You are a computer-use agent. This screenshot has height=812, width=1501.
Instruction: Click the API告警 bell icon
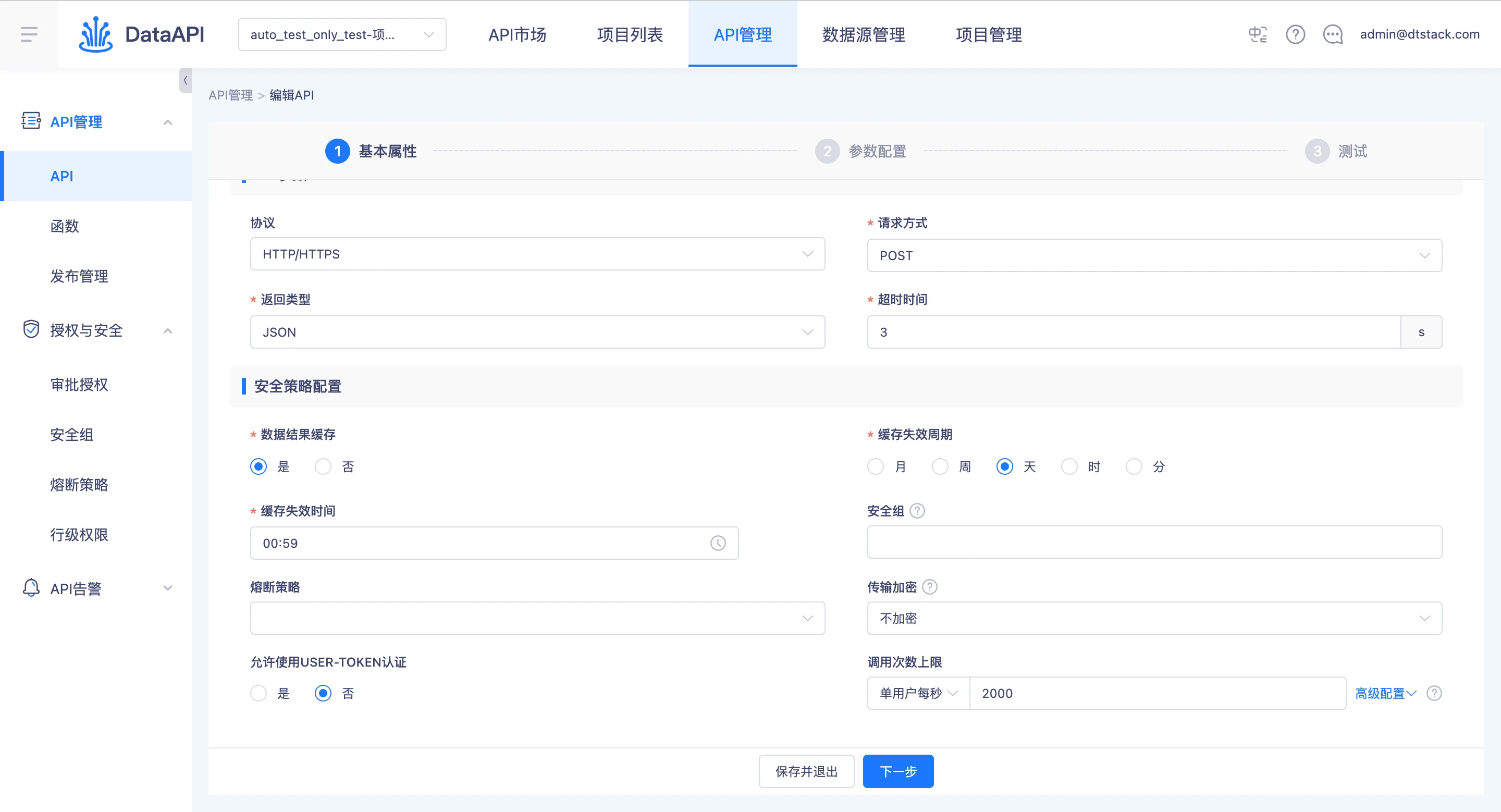(x=31, y=588)
